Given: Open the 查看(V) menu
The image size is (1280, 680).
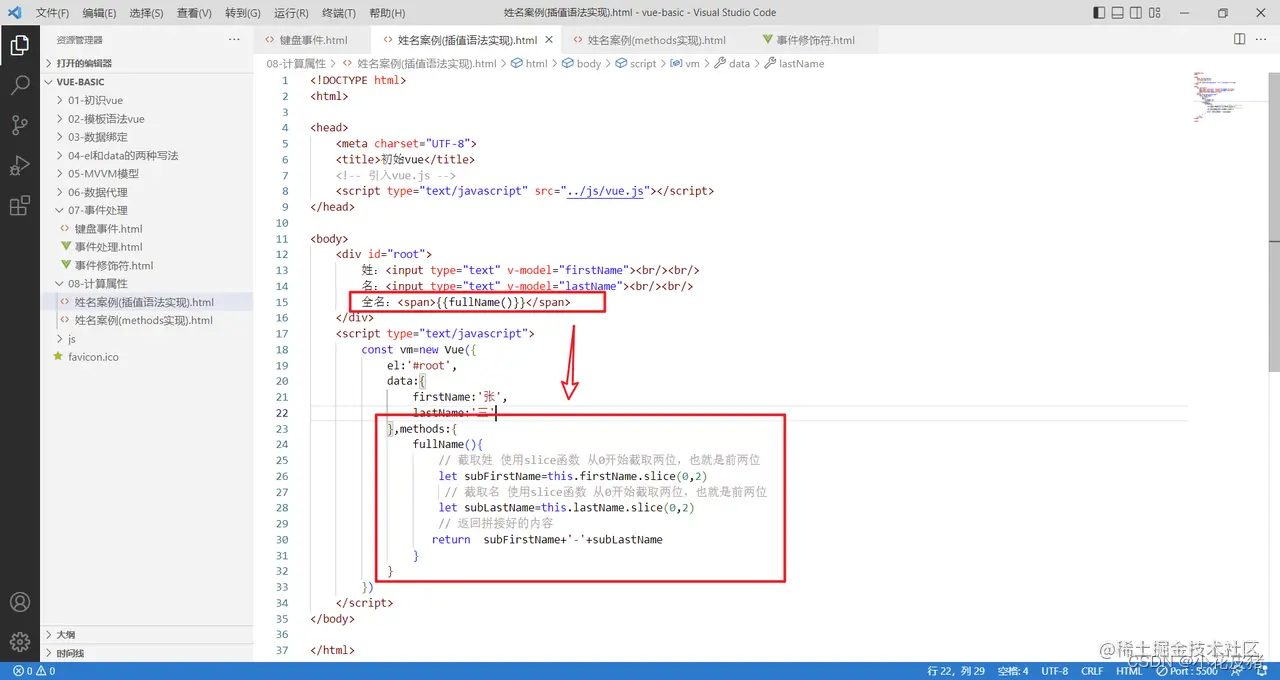Looking at the screenshot, I should pyautogui.click(x=194, y=13).
